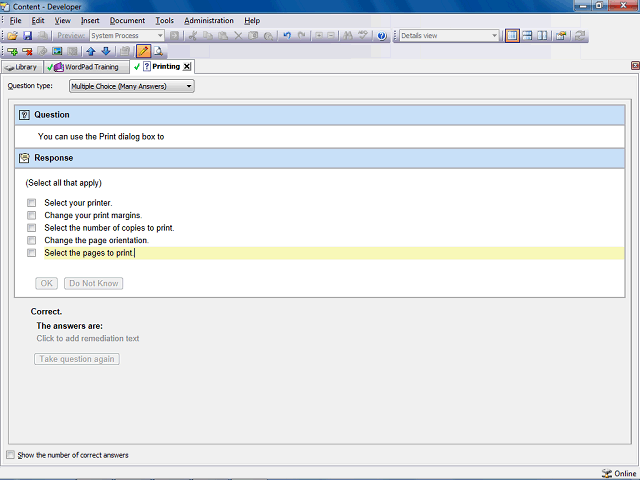Click the Copy icon in toolbar
Screen dimensions: 640x480
tap(208, 36)
